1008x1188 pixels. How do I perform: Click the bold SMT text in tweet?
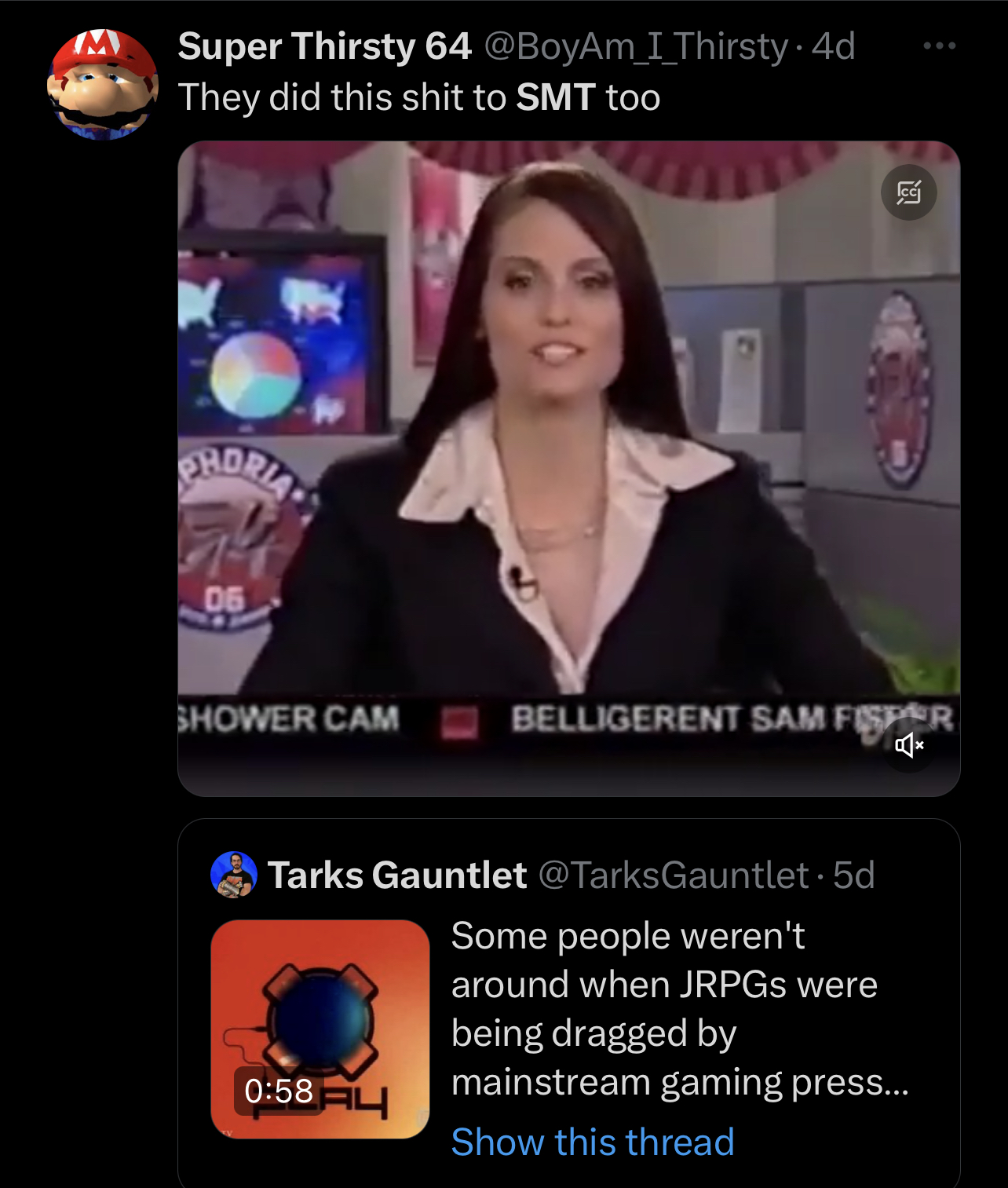coord(556,98)
